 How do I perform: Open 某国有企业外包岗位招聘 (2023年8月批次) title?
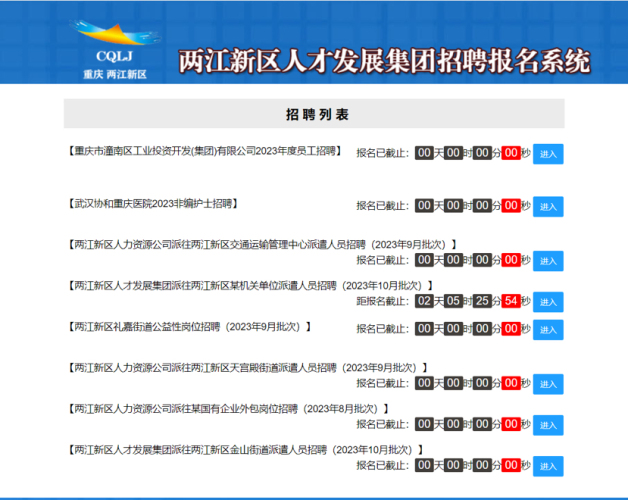(x=228, y=409)
